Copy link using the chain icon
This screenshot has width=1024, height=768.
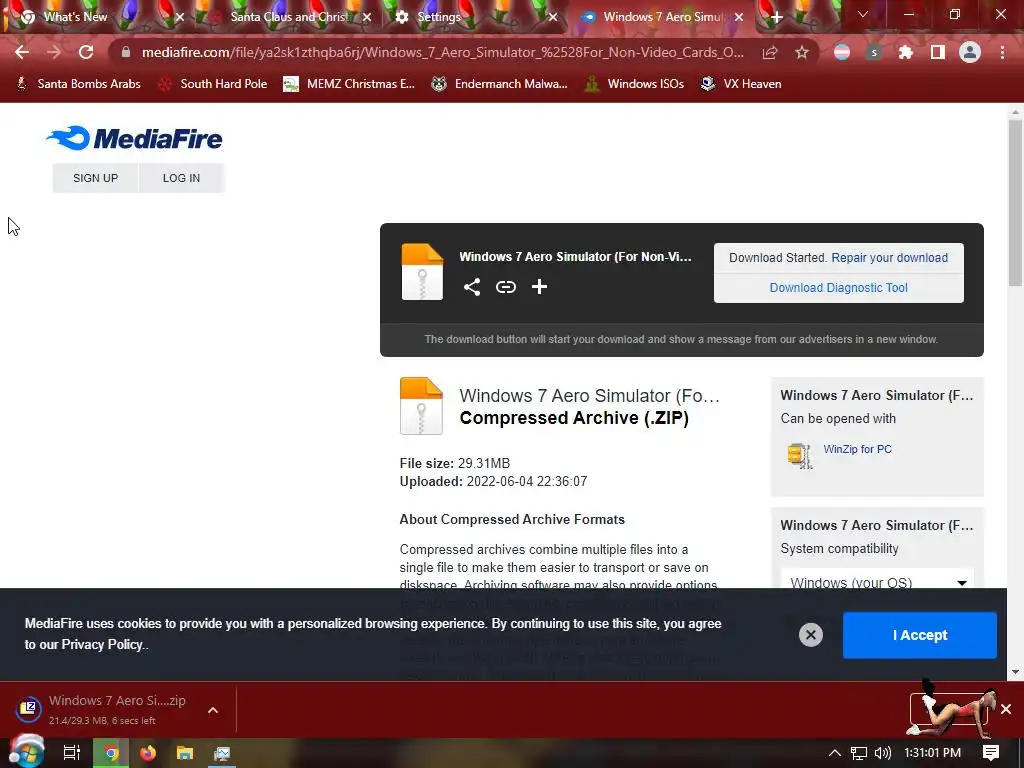[505, 287]
